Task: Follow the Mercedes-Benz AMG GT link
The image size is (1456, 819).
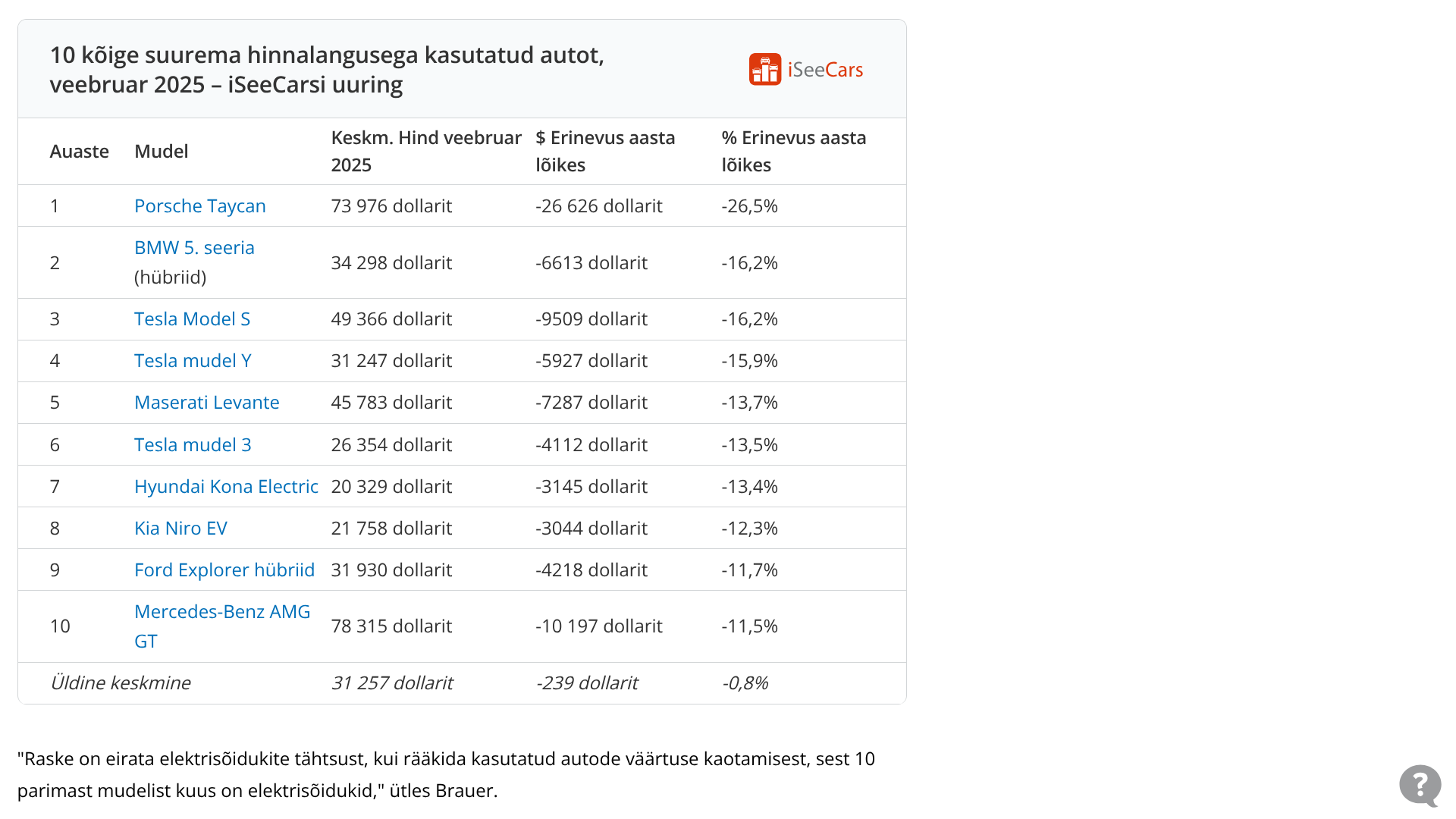Action: click(222, 612)
